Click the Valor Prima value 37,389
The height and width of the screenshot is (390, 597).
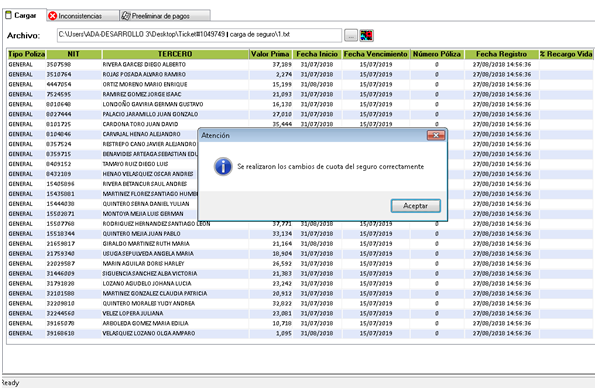point(282,64)
